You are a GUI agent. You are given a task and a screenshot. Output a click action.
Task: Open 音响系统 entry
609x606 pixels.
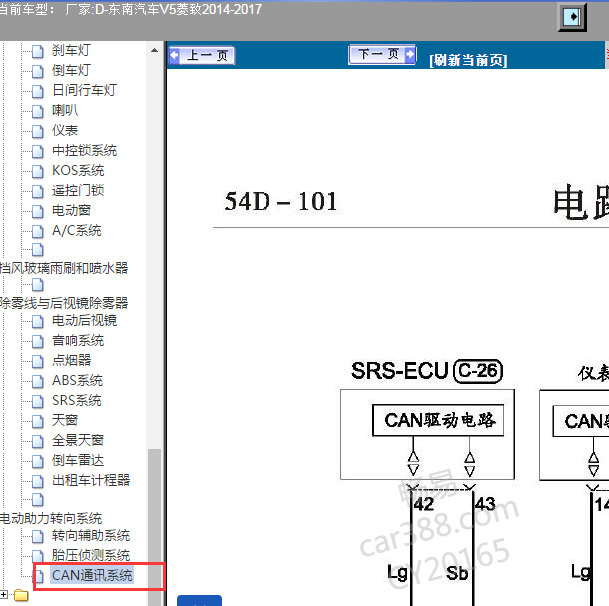(x=78, y=340)
